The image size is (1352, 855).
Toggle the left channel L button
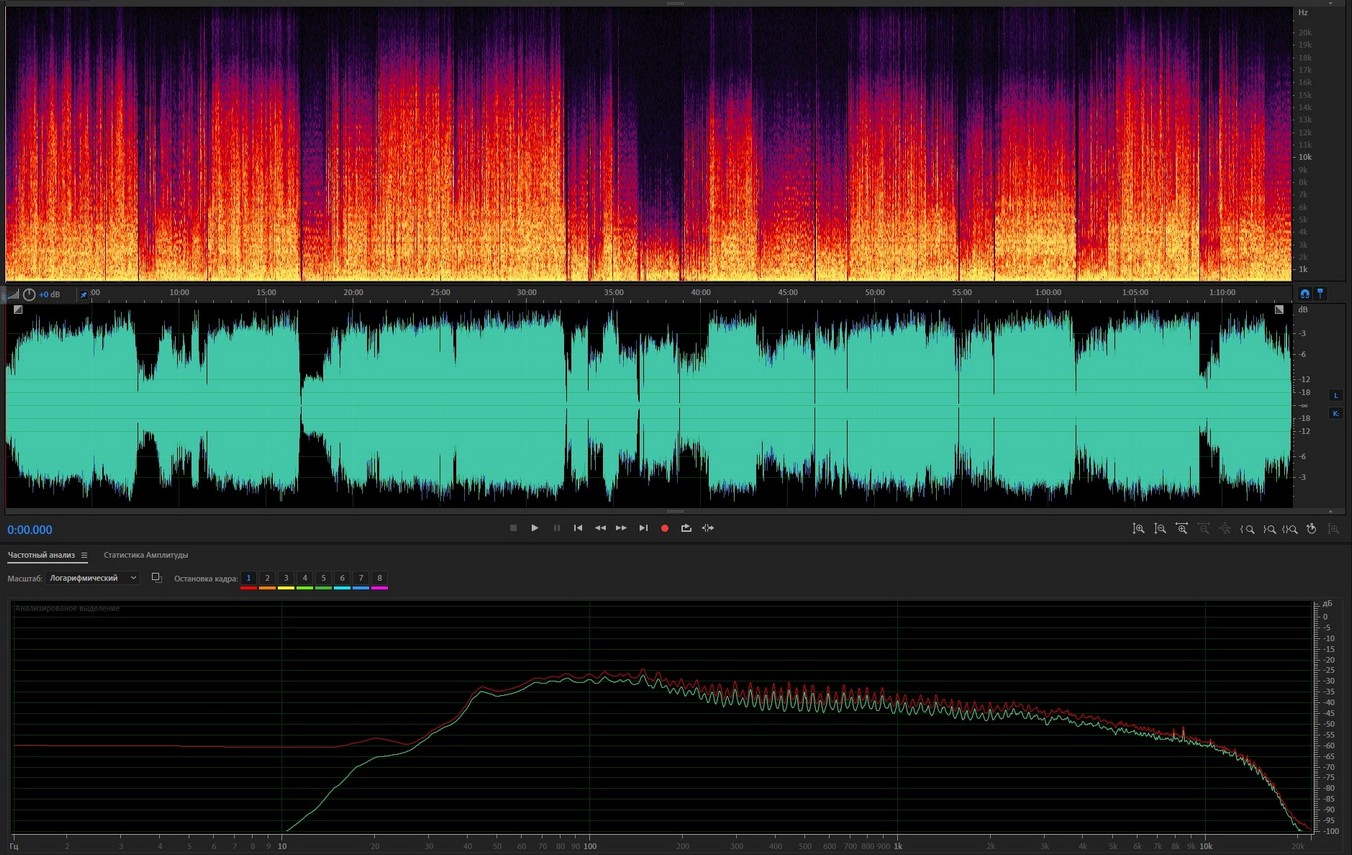click(x=1336, y=396)
